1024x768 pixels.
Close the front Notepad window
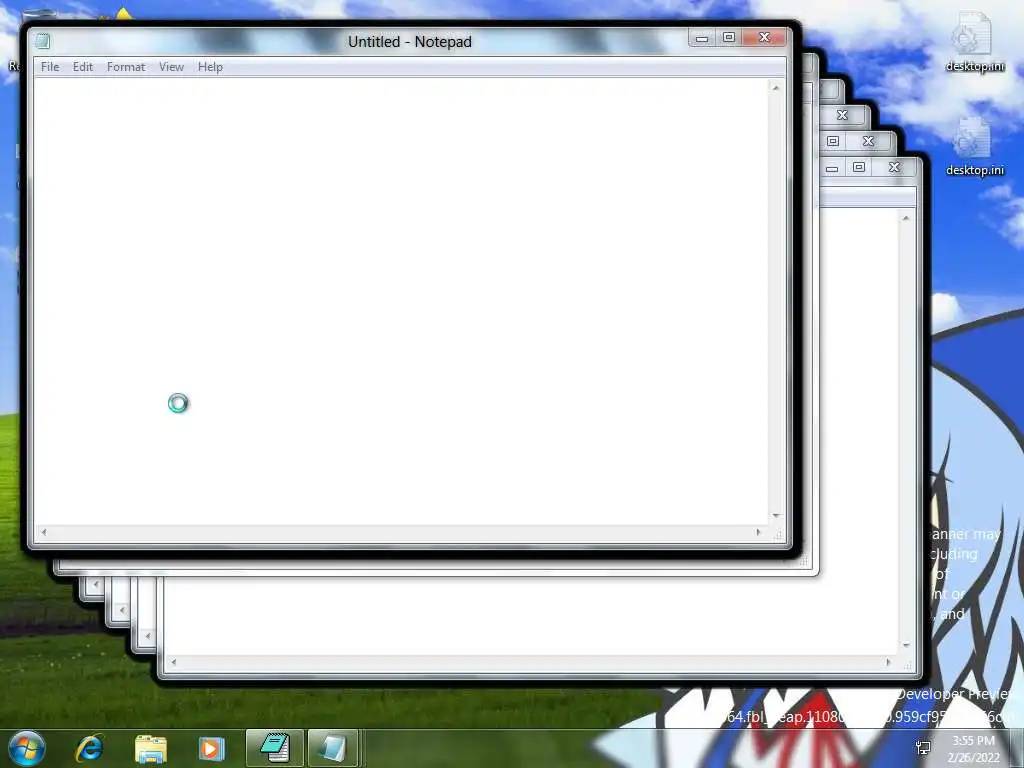[x=764, y=38]
